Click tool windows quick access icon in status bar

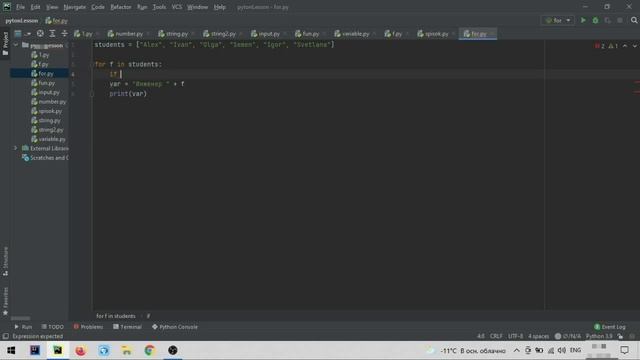5,336
